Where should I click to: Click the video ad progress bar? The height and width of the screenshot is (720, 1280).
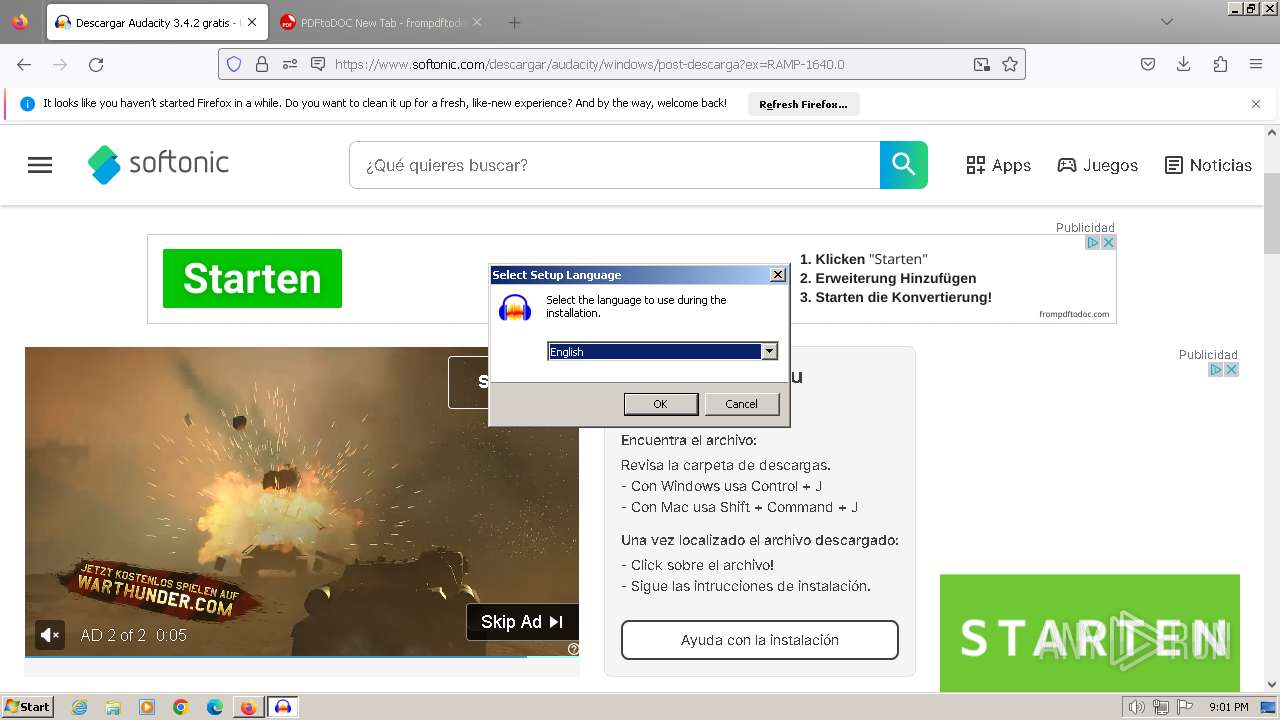click(x=302, y=657)
